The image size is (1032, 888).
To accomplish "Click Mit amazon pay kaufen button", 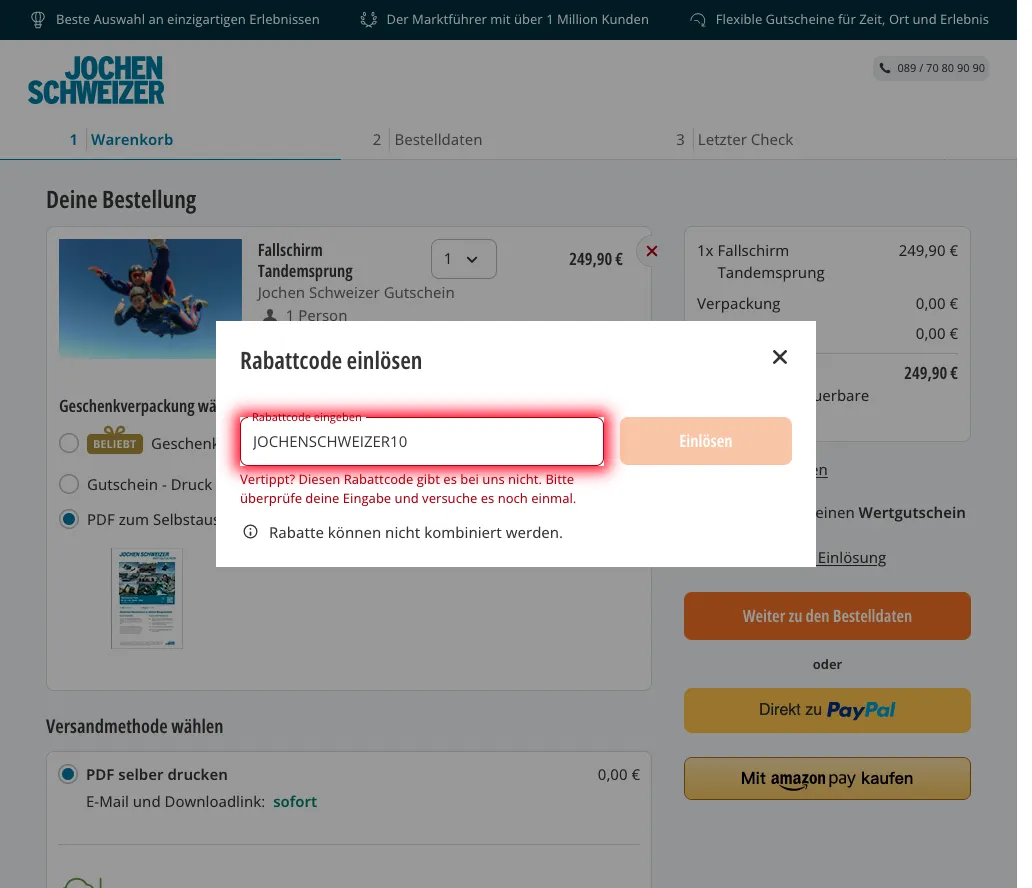I will click(827, 779).
